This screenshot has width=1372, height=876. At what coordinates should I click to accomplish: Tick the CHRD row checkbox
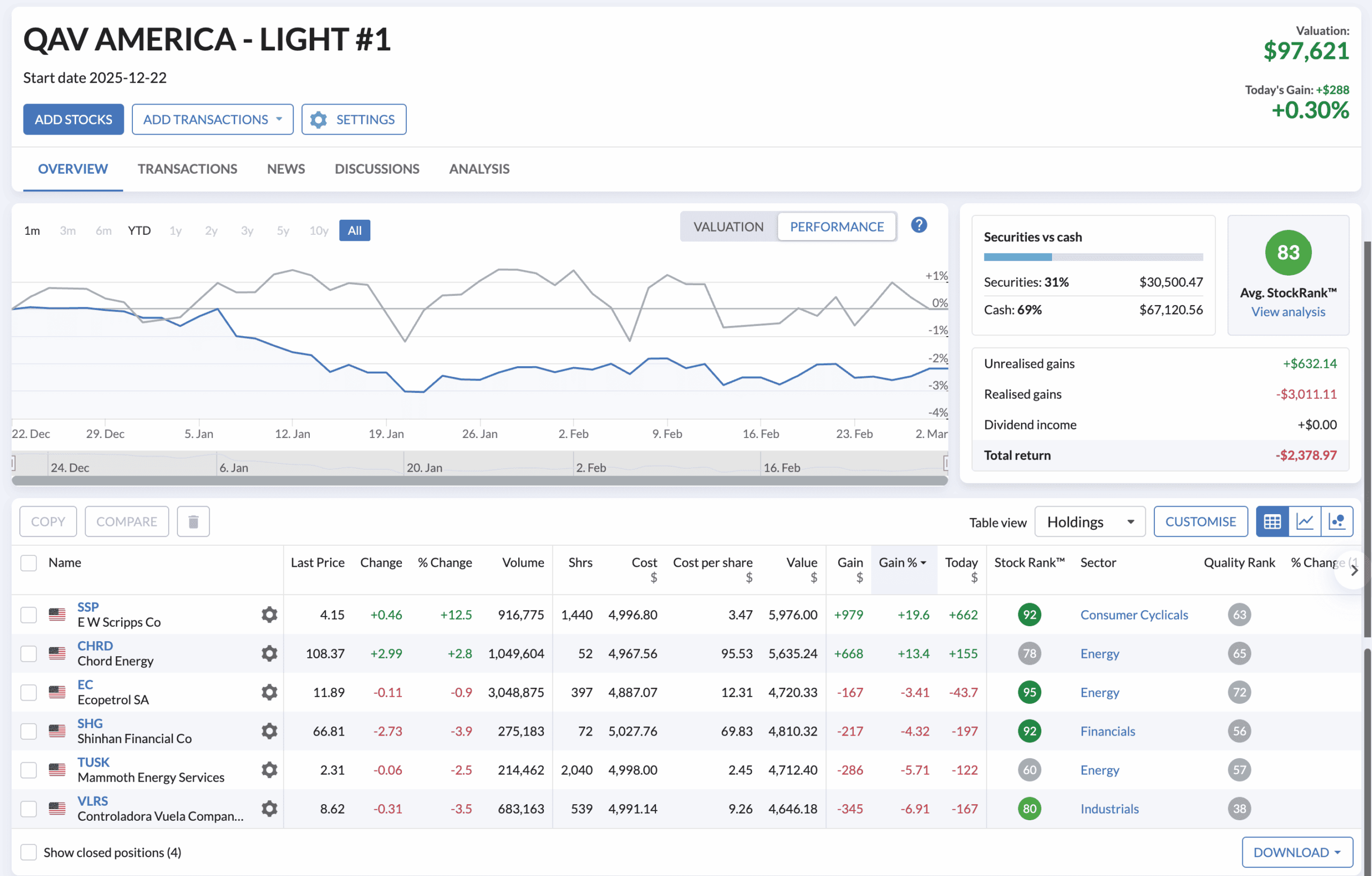(28, 653)
